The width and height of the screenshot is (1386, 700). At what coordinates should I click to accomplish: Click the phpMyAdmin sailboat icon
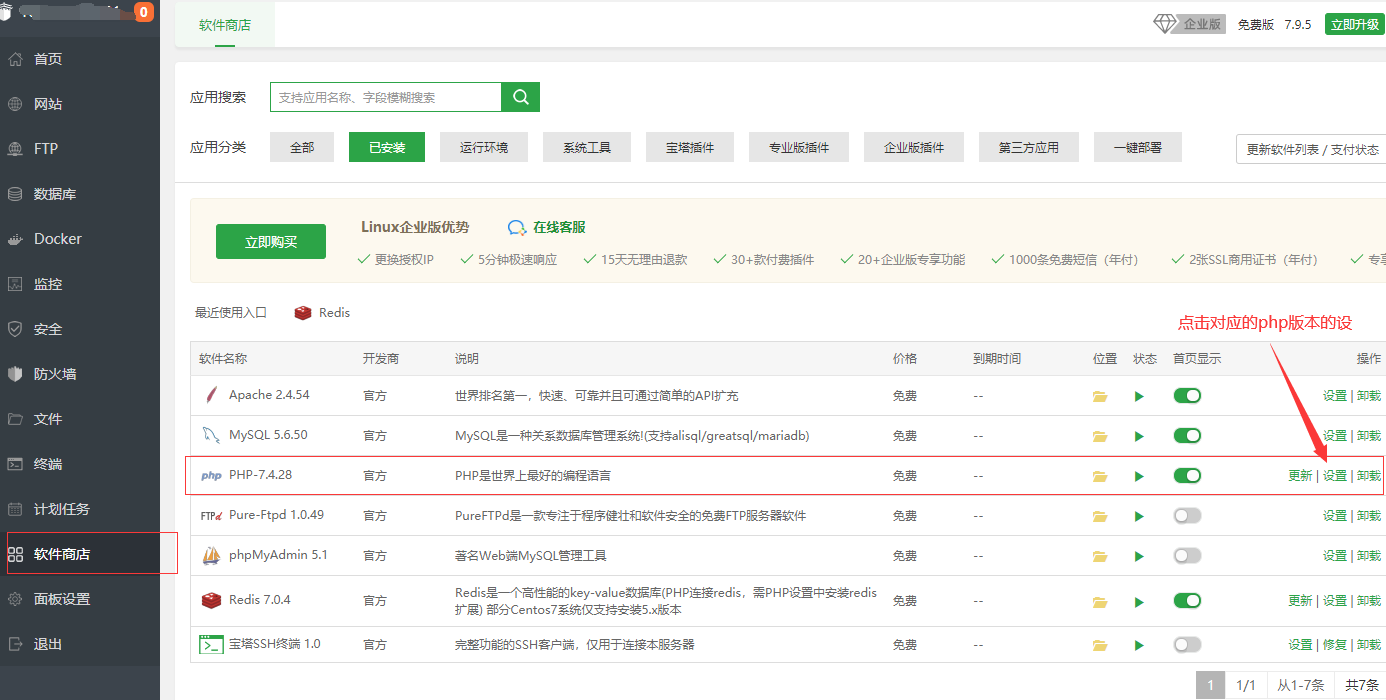[x=211, y=555]
